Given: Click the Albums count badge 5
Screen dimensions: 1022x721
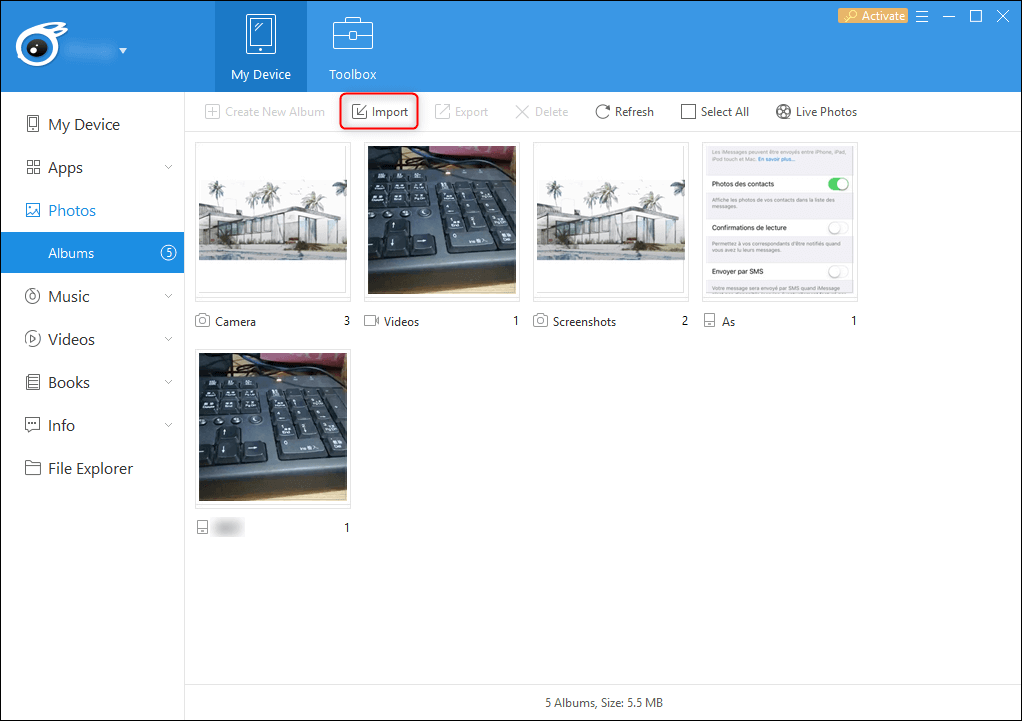Looking at the screenshot, I should tap(168, 253).
